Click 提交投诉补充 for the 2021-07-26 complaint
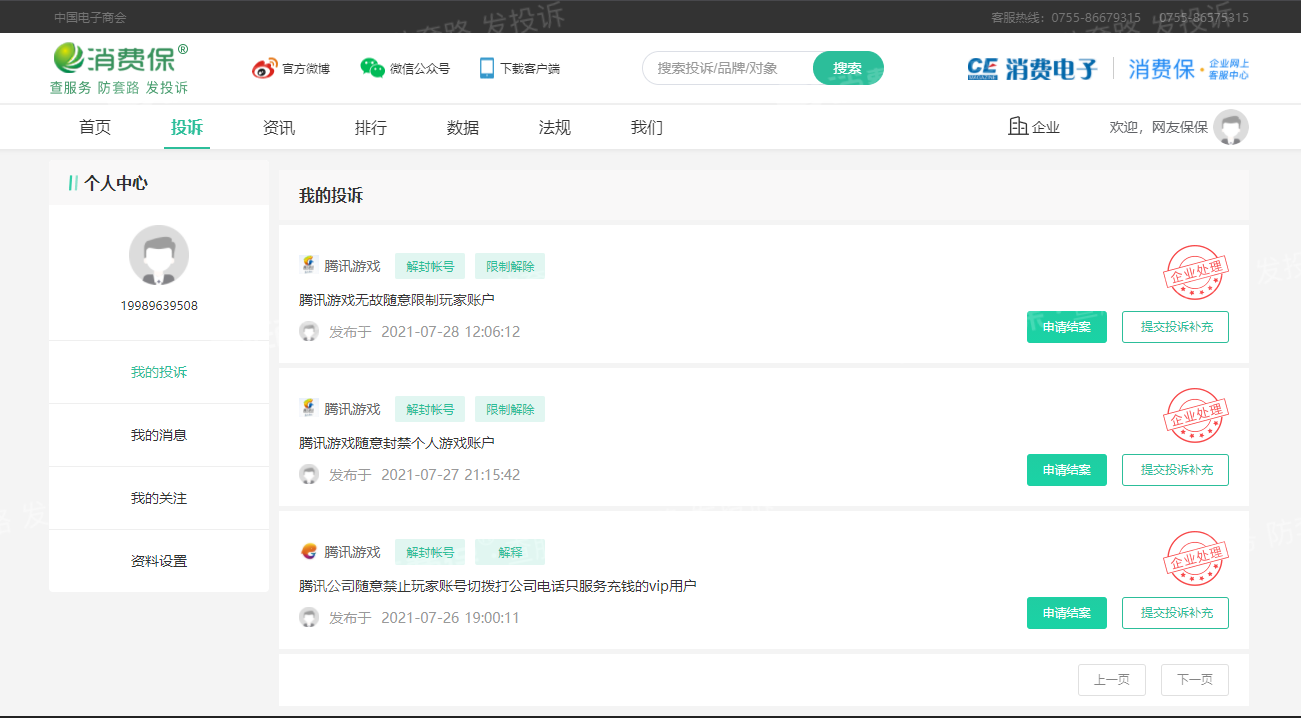This screenshot has height=718, width=1301. pyautogui.click(x=1175, y=613)
